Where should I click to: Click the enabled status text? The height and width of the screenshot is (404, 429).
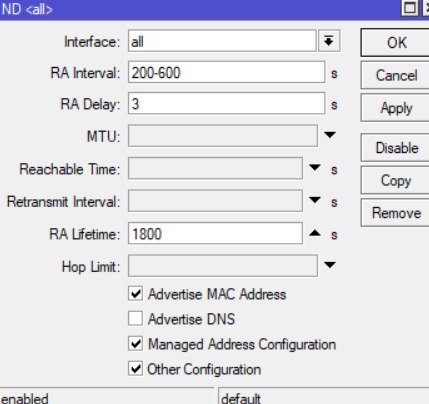[25, 399]
